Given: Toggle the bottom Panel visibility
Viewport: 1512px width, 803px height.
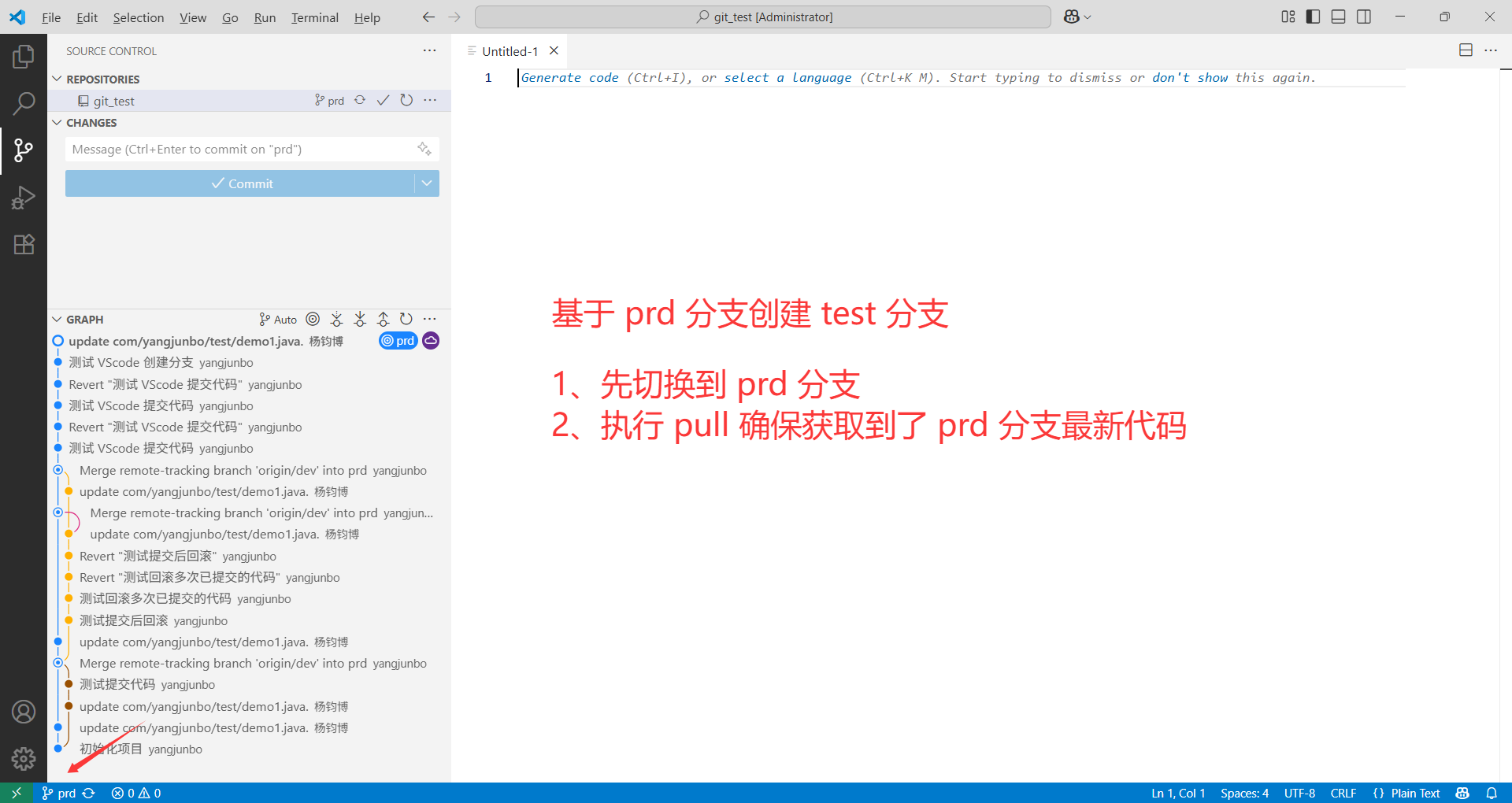Looking at the screenshot, I should click(1338, 17).
